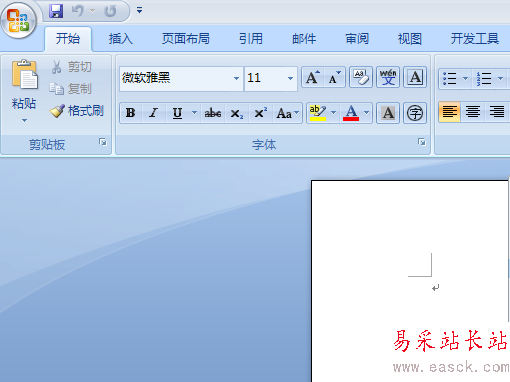The width and height of the screenshot is (510, 382).
Task: Switch to the 插入 tab
Action: 121,39
